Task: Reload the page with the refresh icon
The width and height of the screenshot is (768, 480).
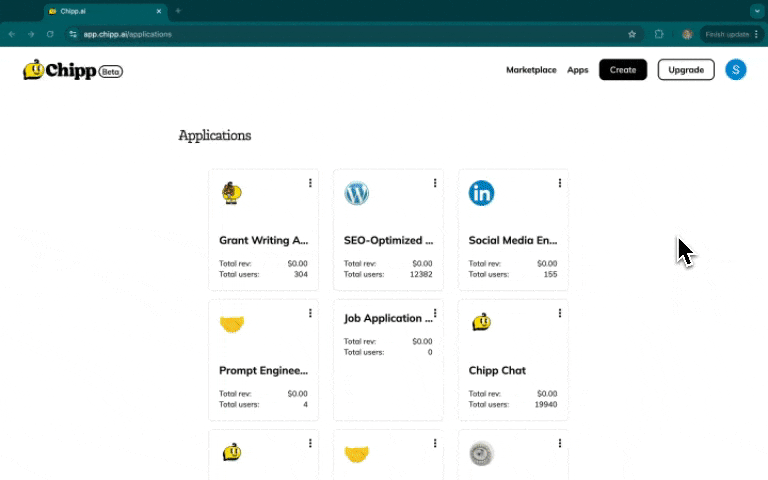Action: coord(50,34)
